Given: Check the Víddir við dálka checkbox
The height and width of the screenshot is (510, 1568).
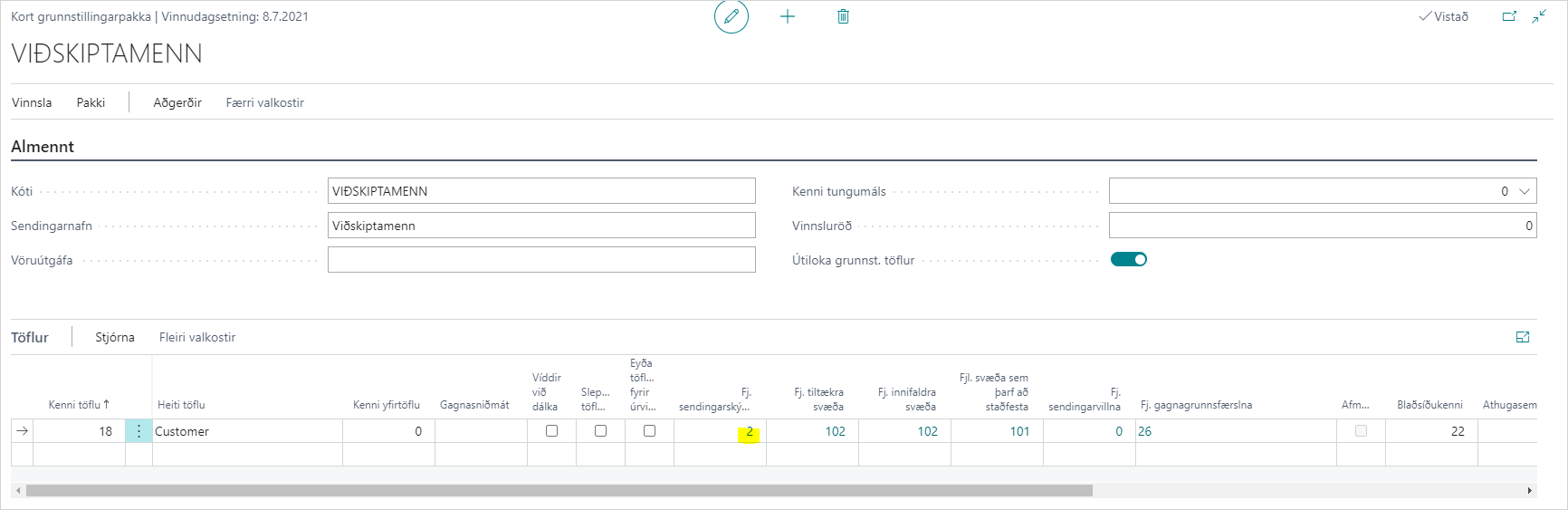Looking at the screenshot, I should [x=551, y=431].
